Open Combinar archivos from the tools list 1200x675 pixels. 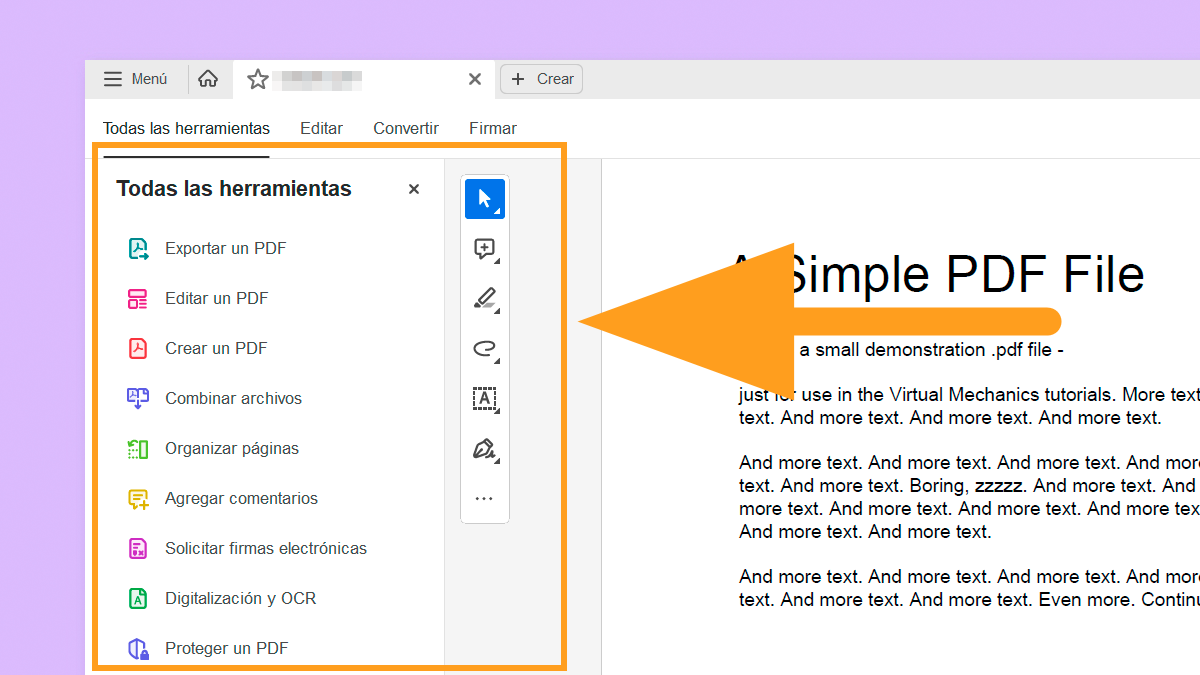click(234, 398)
